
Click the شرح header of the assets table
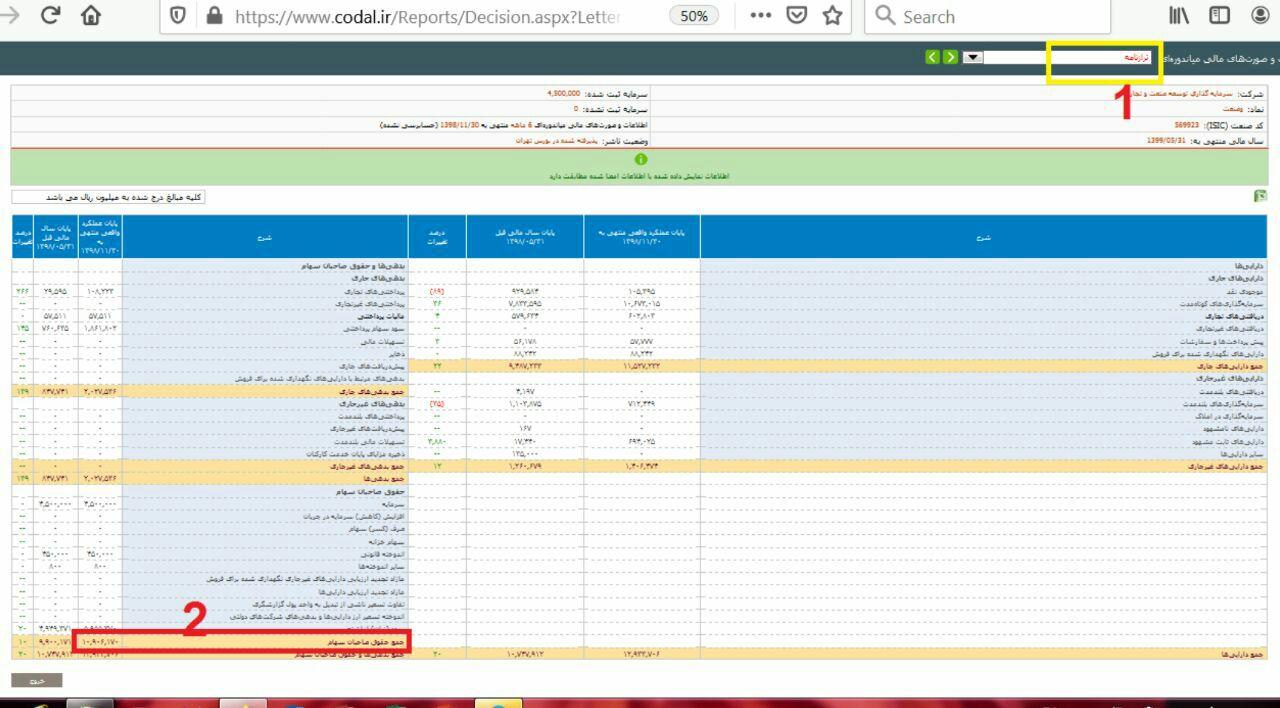click(x=983, y=238)
